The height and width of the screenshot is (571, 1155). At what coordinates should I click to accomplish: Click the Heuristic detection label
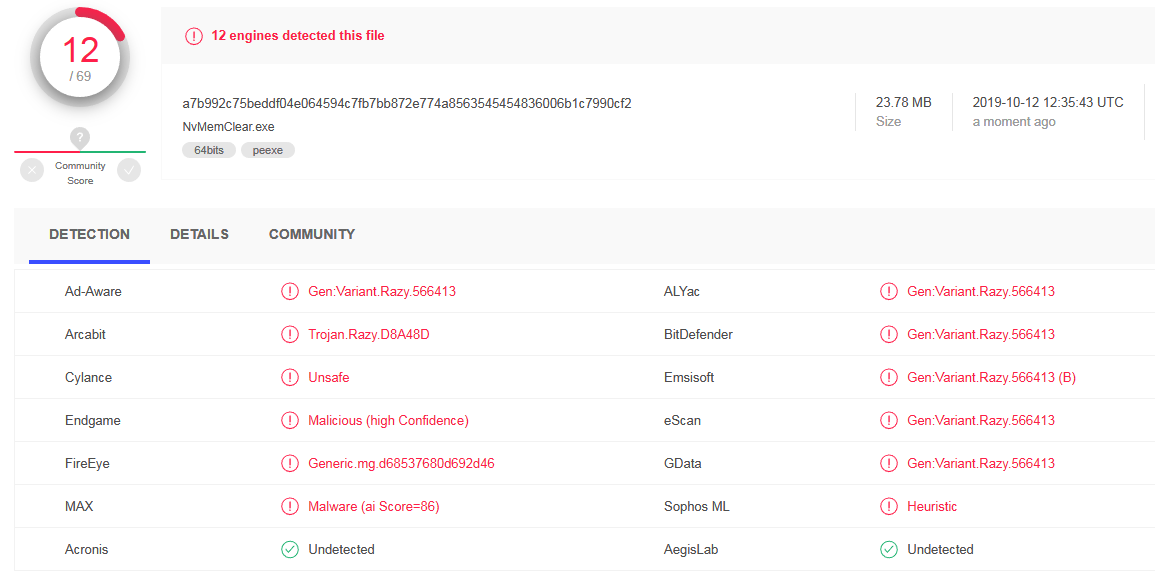point(932,506)
